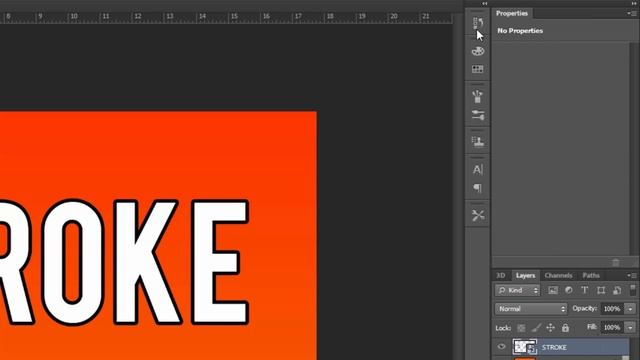Screen dimensions: 640x360
Task: Open the Fill slider arrow
Action: pyautogui.click(x=631, y=327)
